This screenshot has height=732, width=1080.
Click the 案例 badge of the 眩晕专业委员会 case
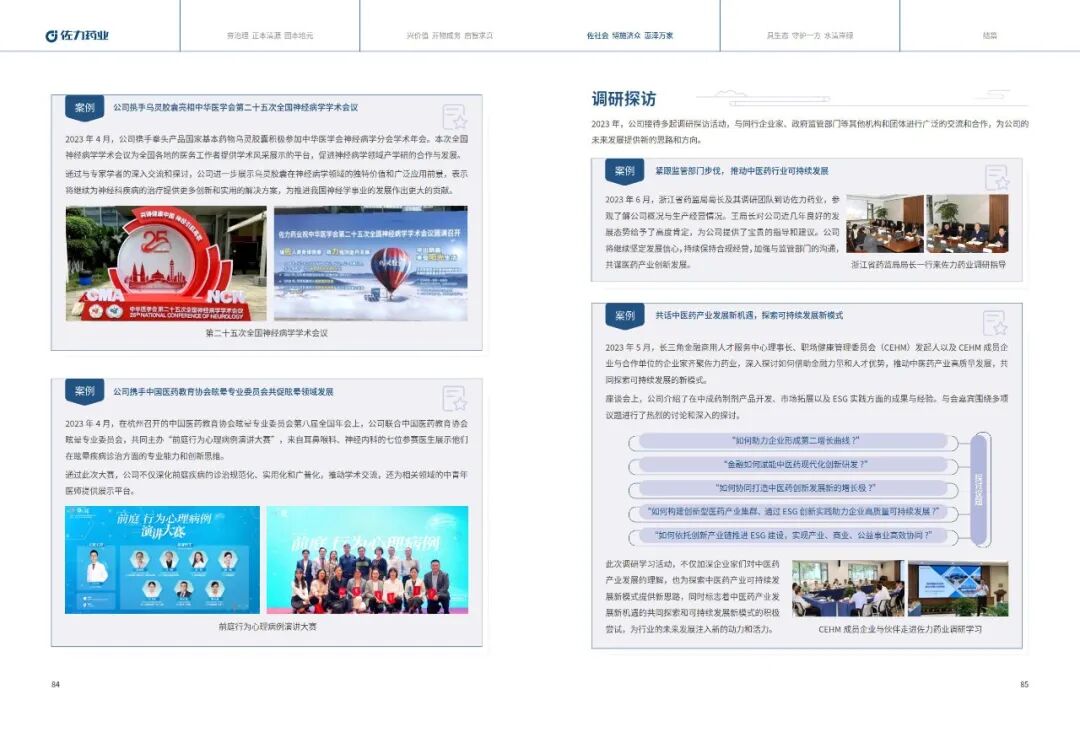pos(85,391)
